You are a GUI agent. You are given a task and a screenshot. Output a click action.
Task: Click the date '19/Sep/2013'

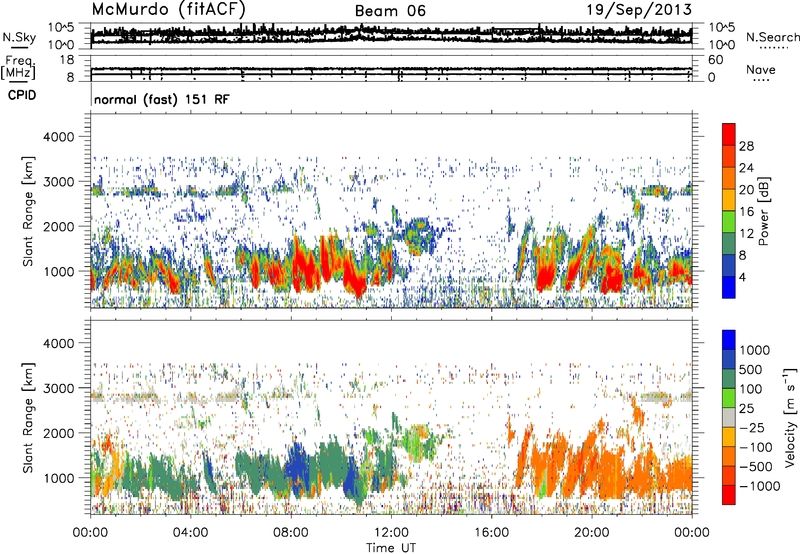point(639,10)
